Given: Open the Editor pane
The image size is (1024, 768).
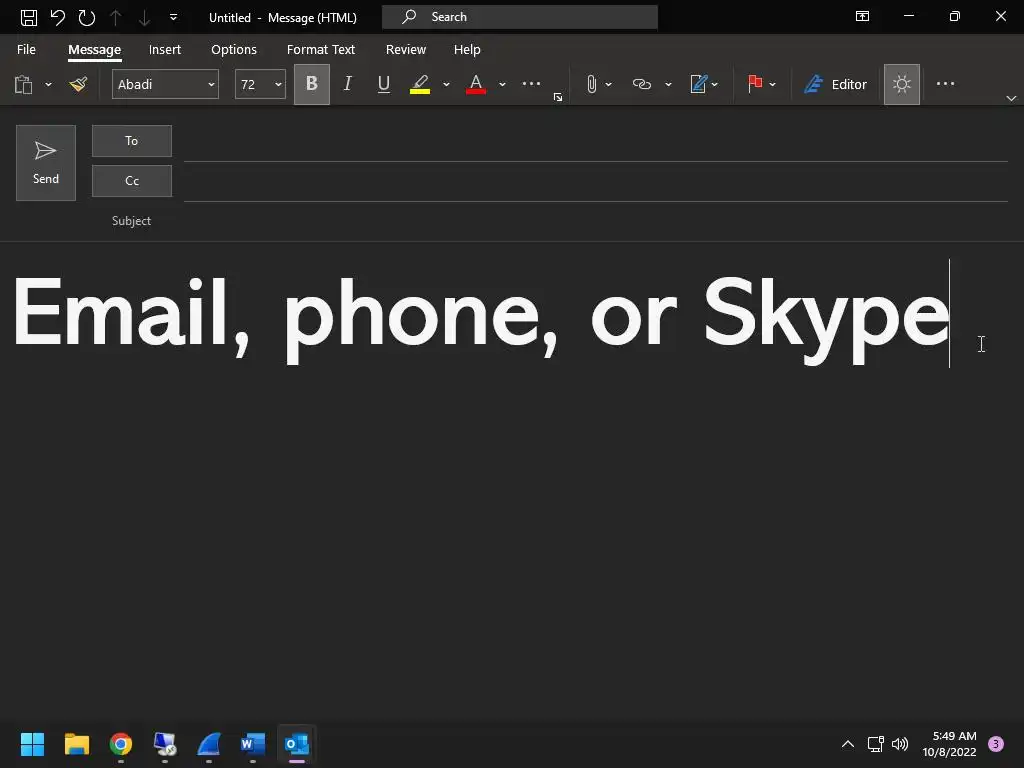Looking at the screenshot, I should [x=835, y=84].
